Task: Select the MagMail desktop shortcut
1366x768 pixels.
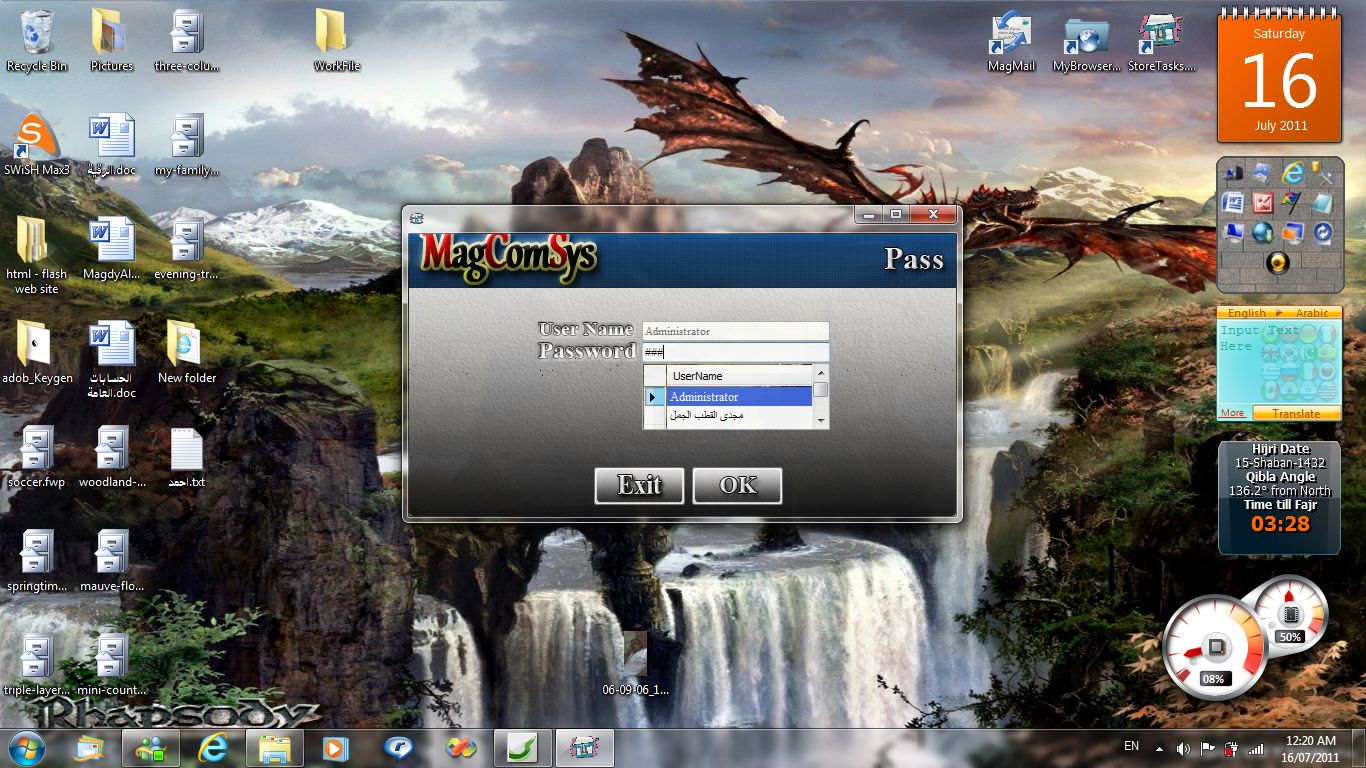Action: (1011, 40)
